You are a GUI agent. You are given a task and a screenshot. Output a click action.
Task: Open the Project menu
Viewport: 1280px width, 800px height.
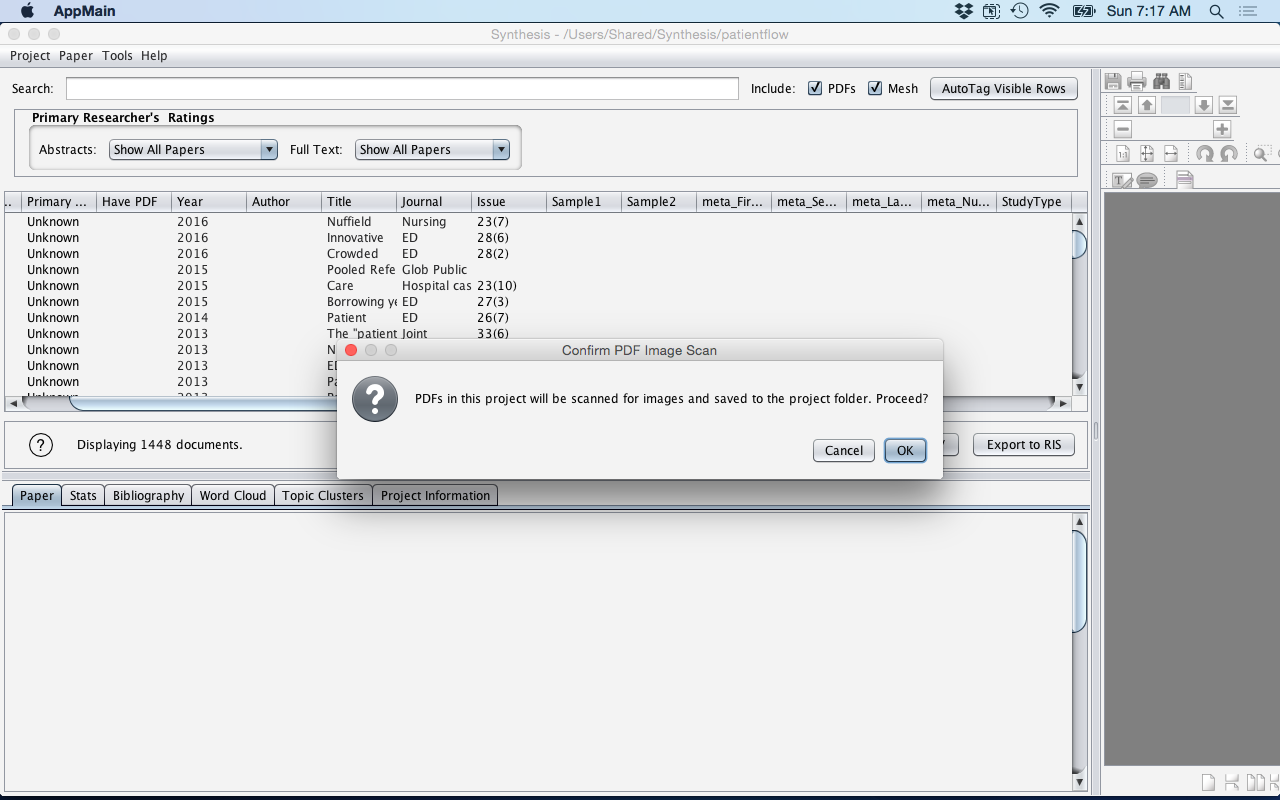pyautogui.click(x=30, y=56)
